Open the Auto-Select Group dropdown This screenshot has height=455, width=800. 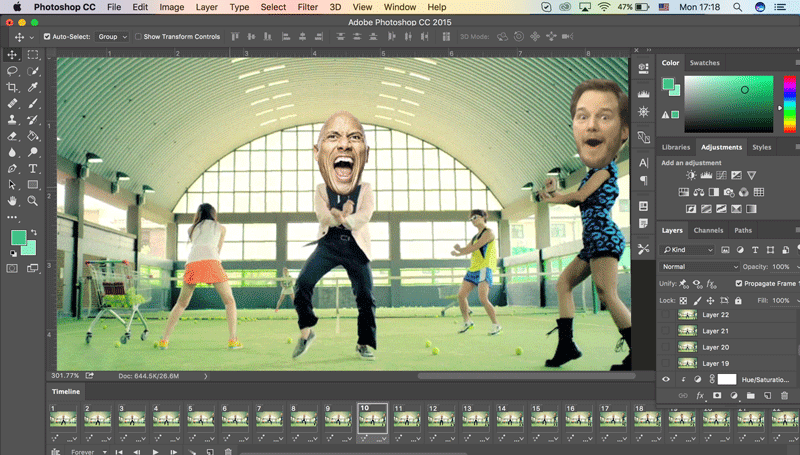(112, 37)
